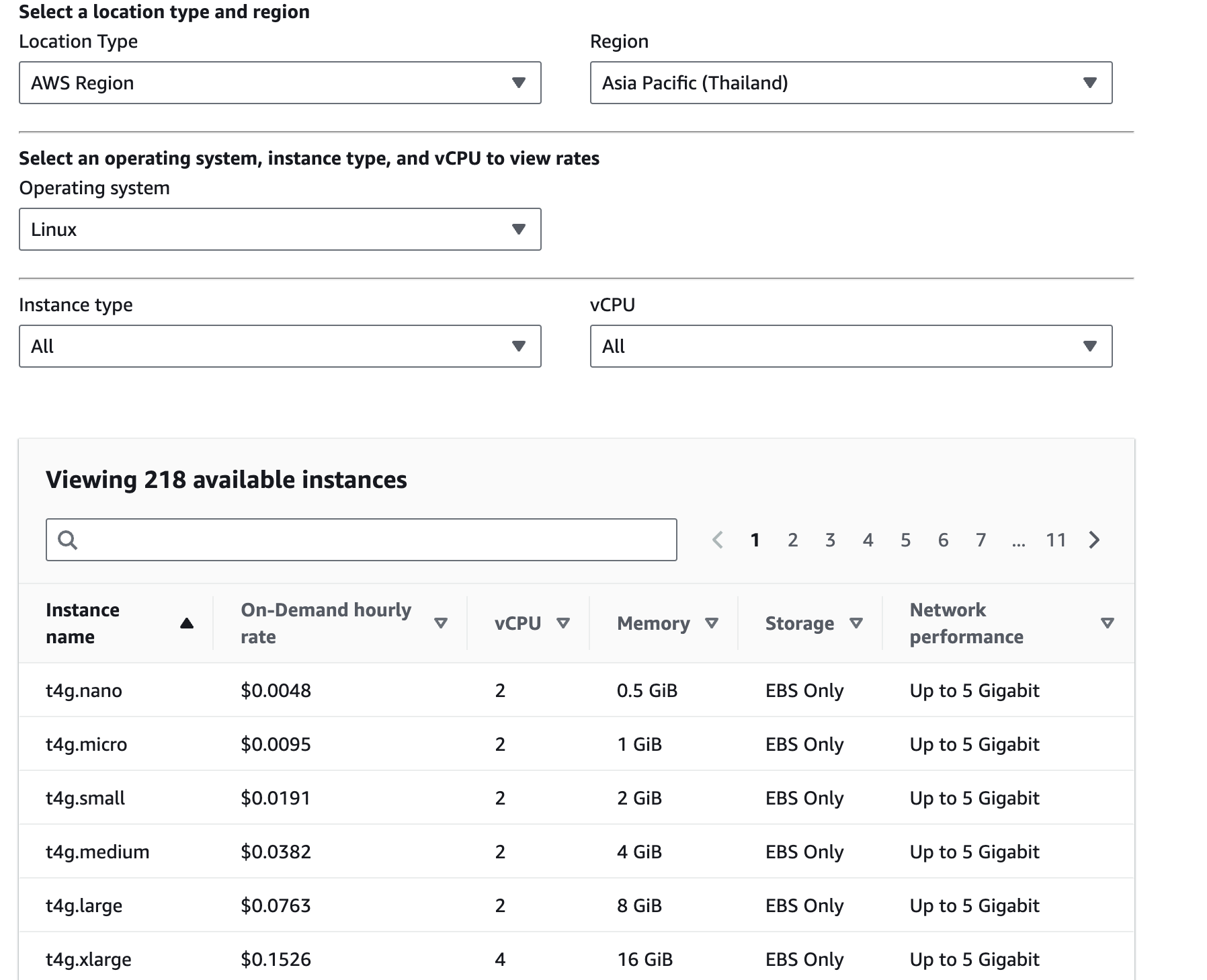Click the $0.0095 hourly rate
Image resolution: width=1207 pixels, height=980 pixels.
(276, 744)
